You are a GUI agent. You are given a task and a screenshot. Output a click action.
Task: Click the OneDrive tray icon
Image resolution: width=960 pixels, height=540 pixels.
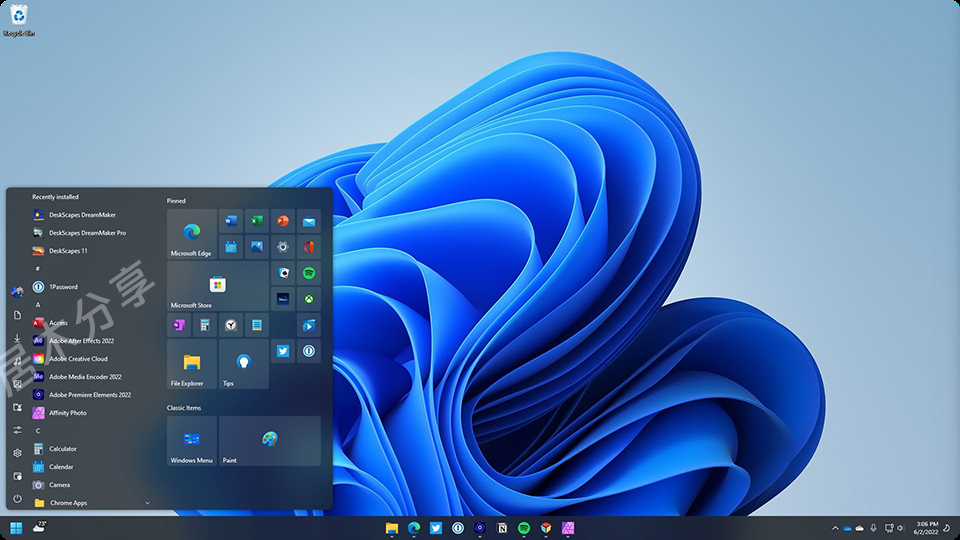coord(847,528)
